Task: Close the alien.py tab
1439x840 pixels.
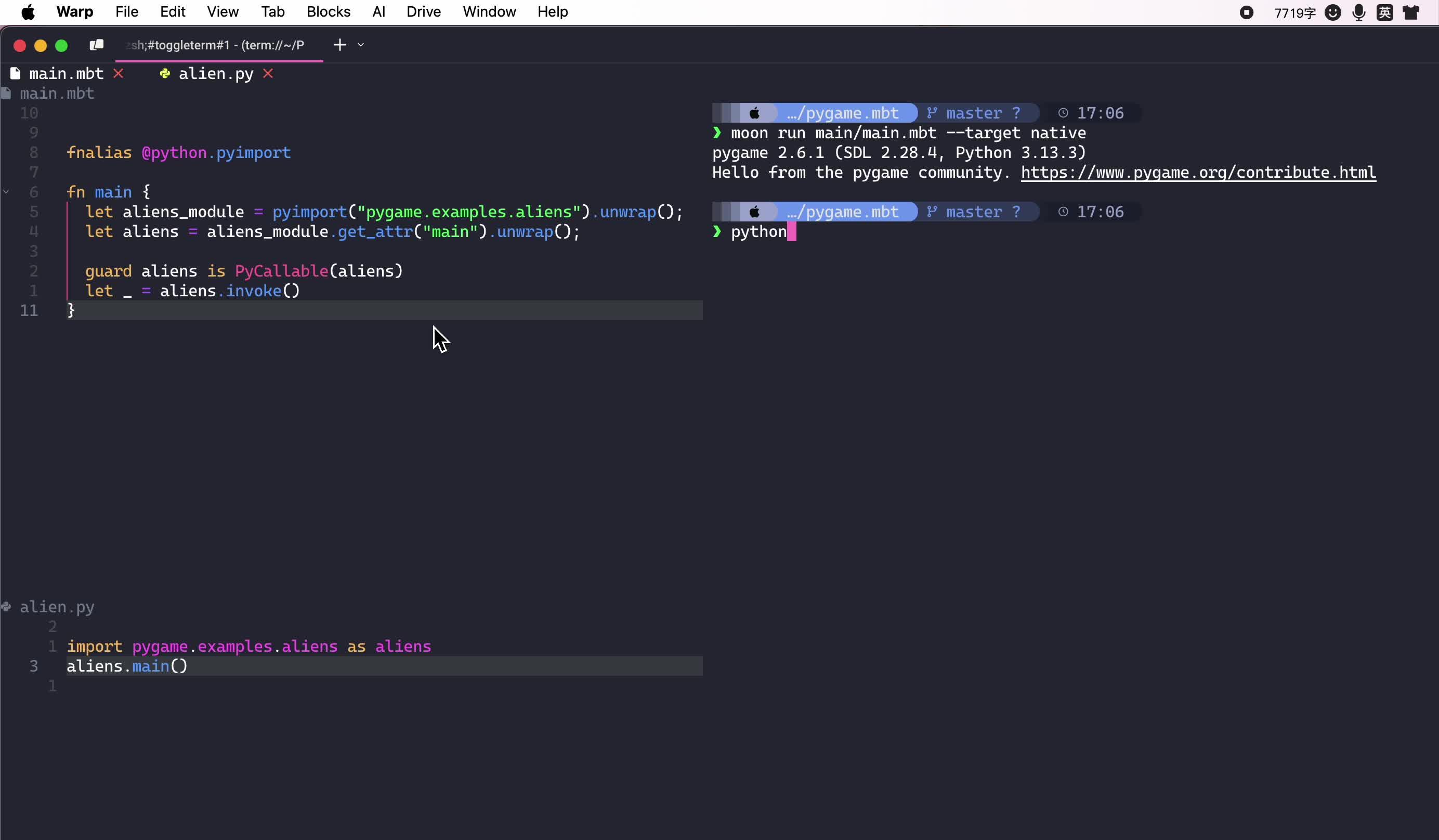Action: point(268,74)
